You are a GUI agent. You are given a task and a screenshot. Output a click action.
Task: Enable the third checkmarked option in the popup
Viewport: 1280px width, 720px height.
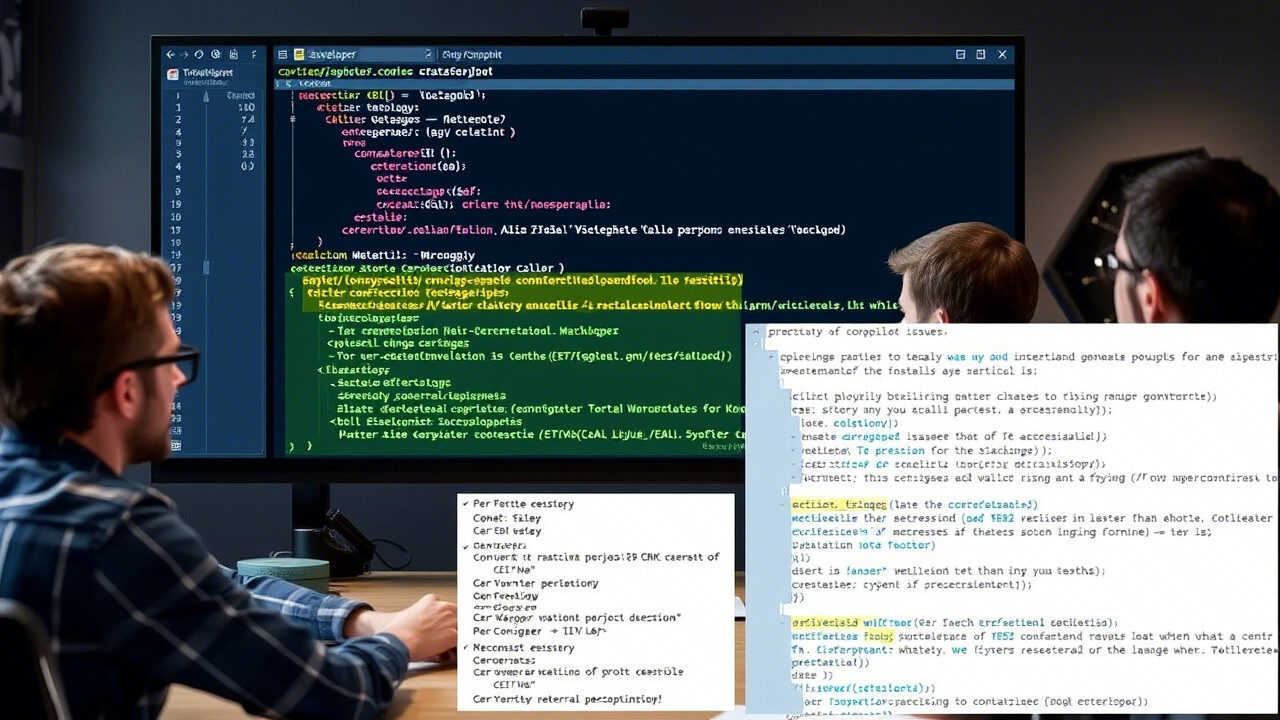pyautogui.click(x=465, y=647)
